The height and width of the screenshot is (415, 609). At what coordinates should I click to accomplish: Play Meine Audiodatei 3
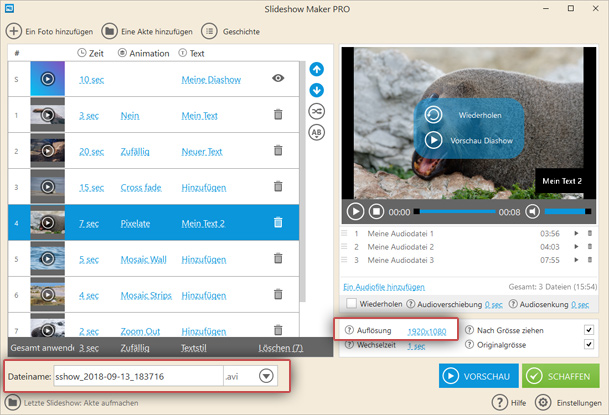(576, 260)
